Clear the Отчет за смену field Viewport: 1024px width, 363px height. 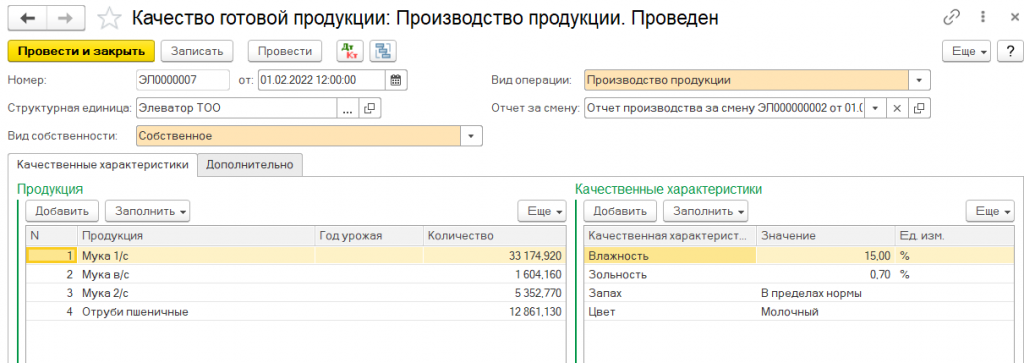[897, 108]
